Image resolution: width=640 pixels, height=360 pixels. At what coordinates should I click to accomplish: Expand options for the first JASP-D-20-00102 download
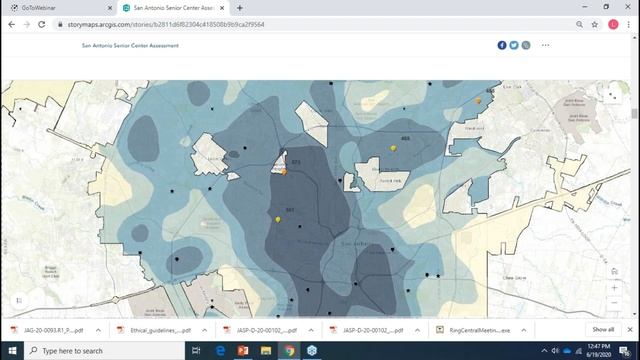[311, 330]
